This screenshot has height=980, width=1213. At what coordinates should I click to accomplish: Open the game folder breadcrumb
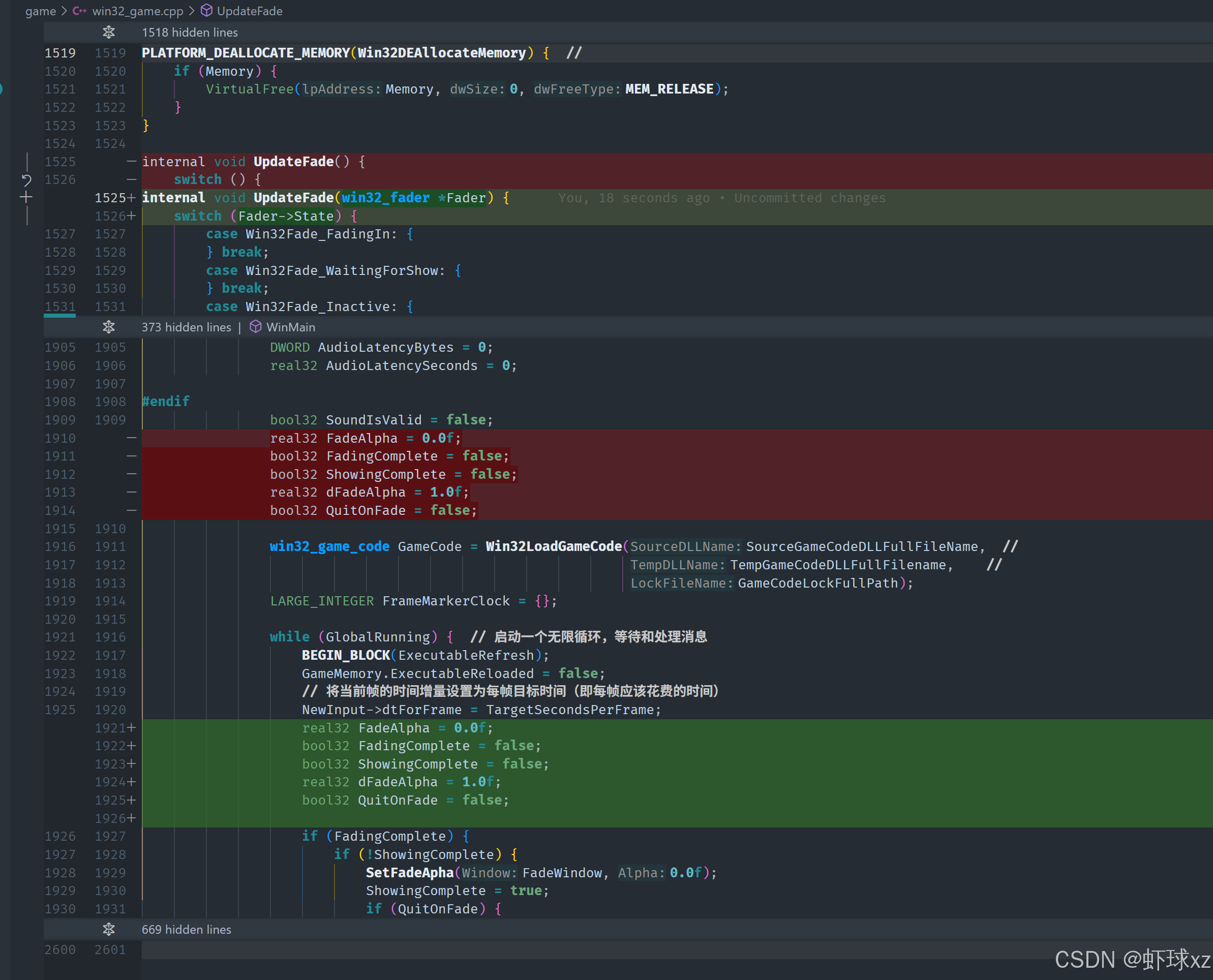(41, 11)
